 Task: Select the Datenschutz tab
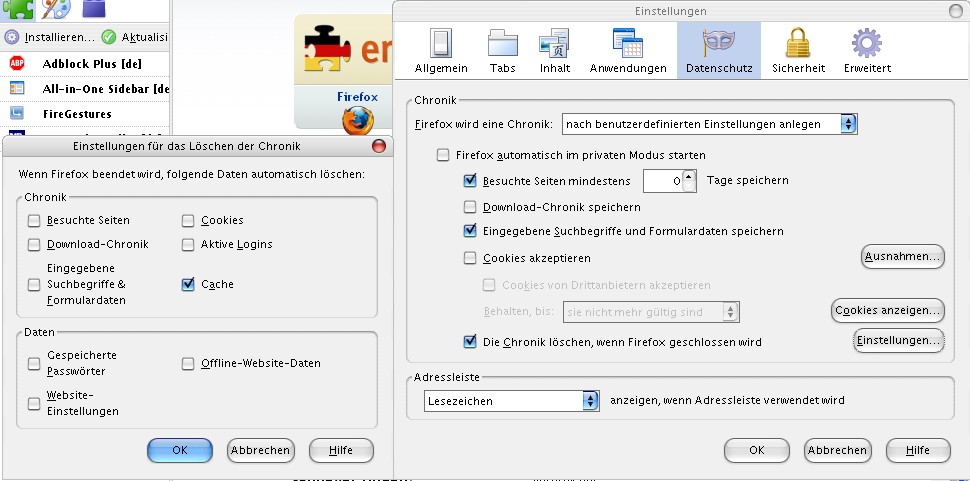coord(718,51)
